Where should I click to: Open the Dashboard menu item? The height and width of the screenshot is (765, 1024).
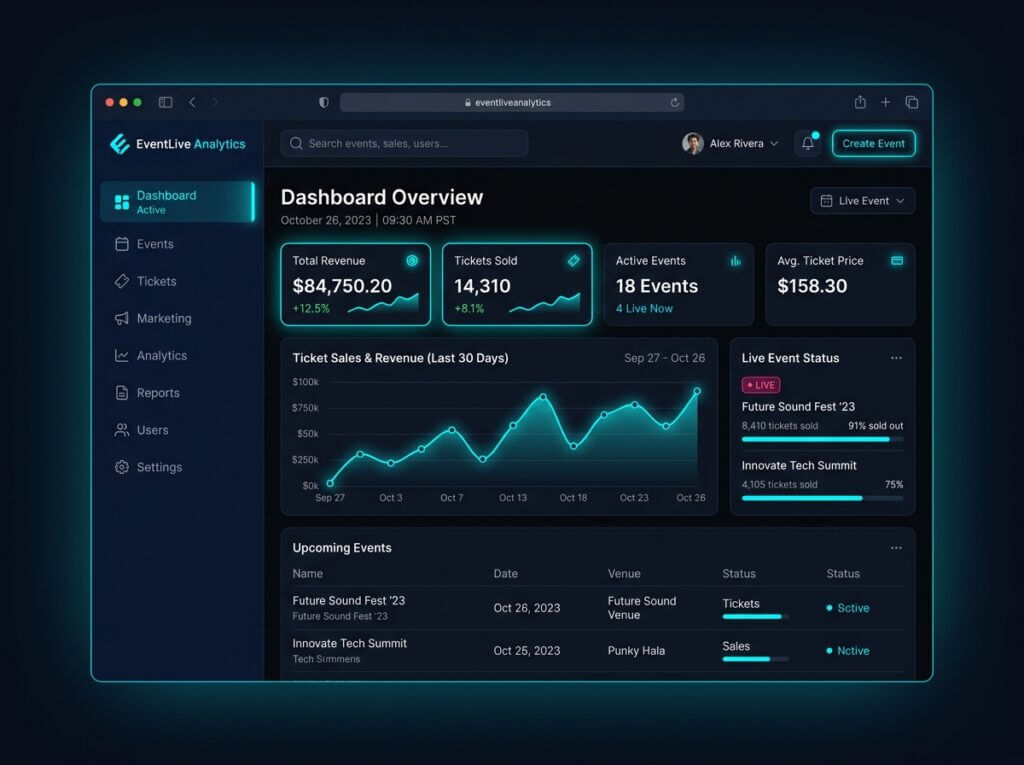pos(178,202)
